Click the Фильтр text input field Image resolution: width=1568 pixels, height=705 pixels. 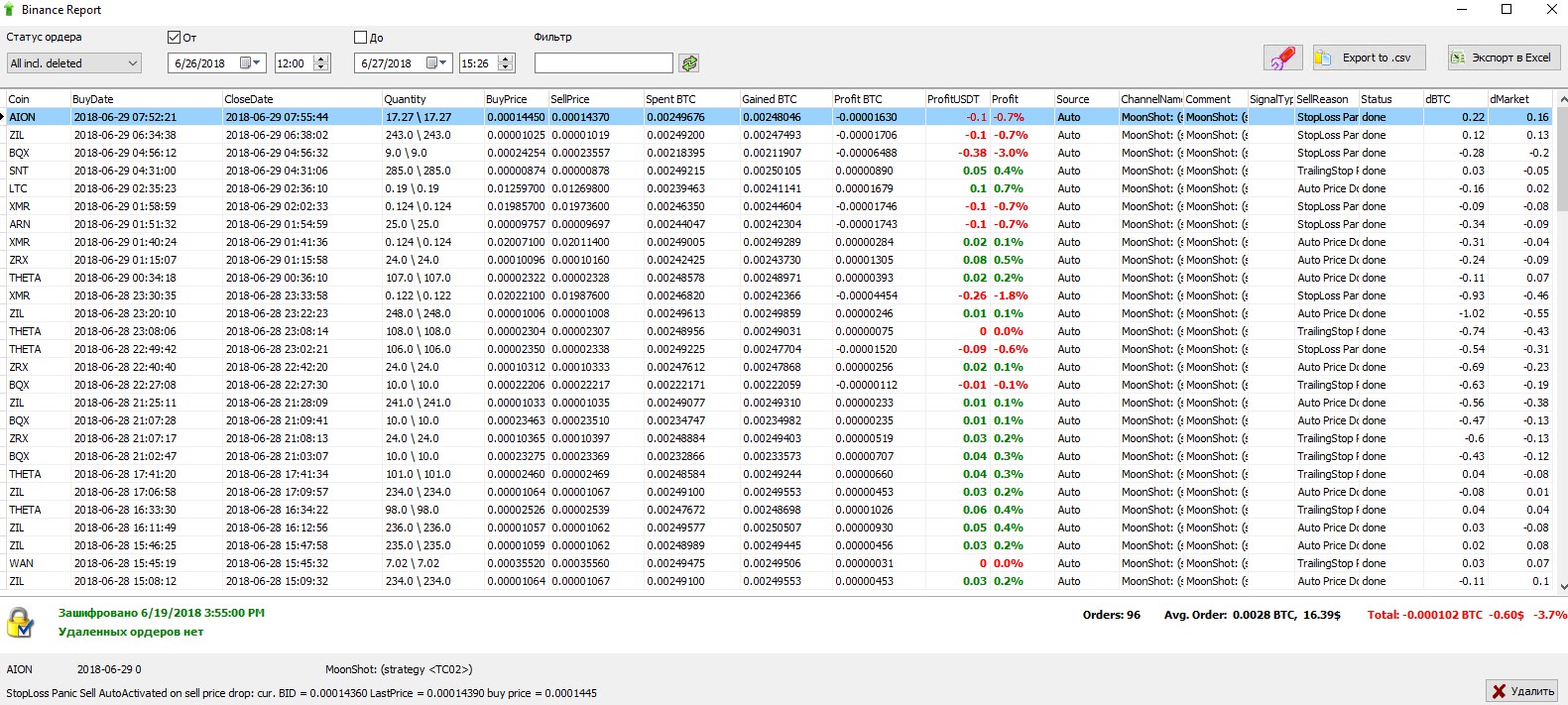tap(603, 63)
